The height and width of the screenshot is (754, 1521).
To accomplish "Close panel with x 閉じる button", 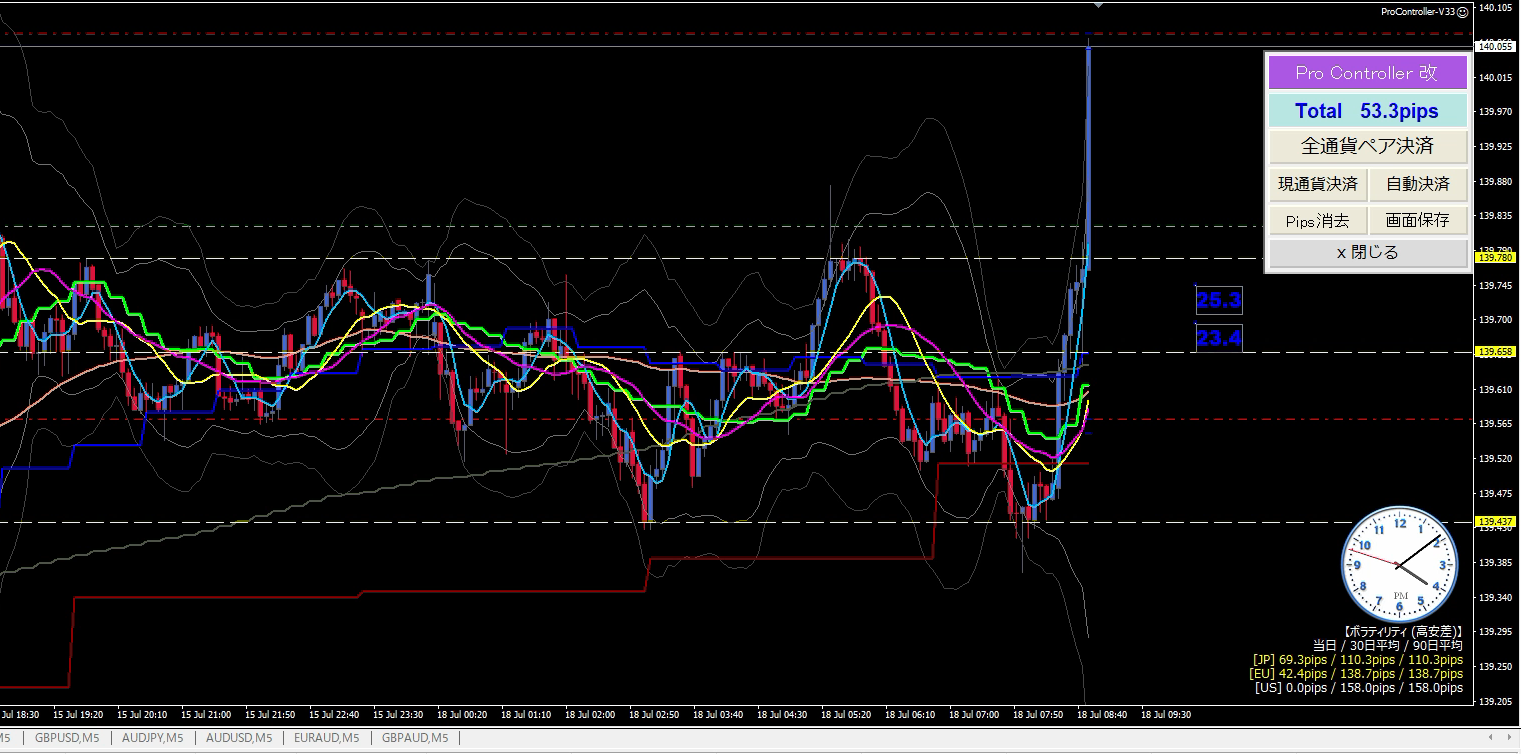I will (1368, 253).
